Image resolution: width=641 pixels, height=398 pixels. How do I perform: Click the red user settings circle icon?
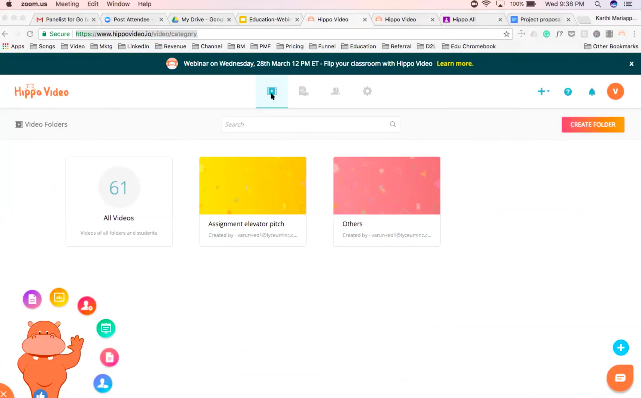coord(87,306)
